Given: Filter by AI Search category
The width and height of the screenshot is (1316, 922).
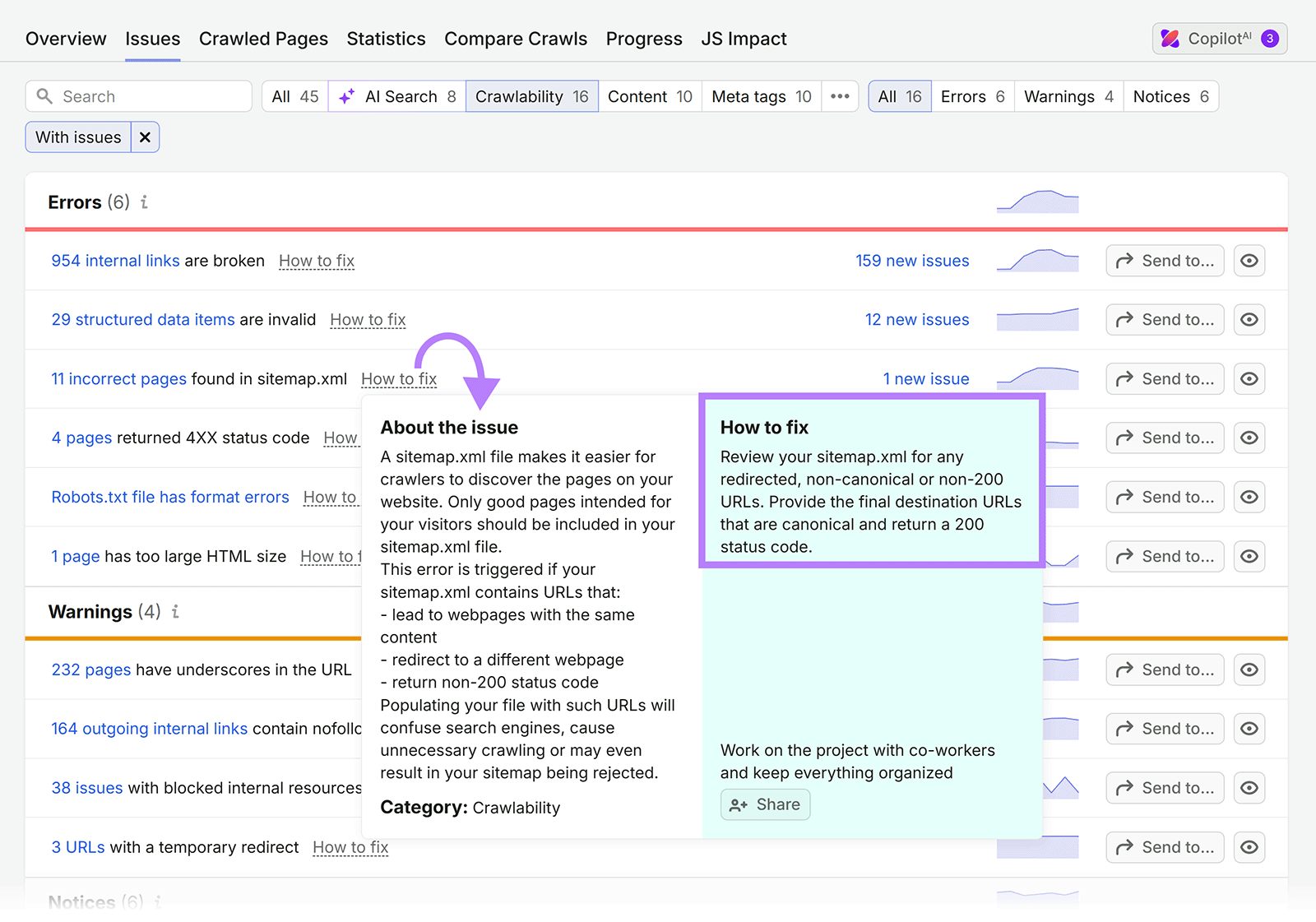Looking at the screenshot, I should coord(397,96).
